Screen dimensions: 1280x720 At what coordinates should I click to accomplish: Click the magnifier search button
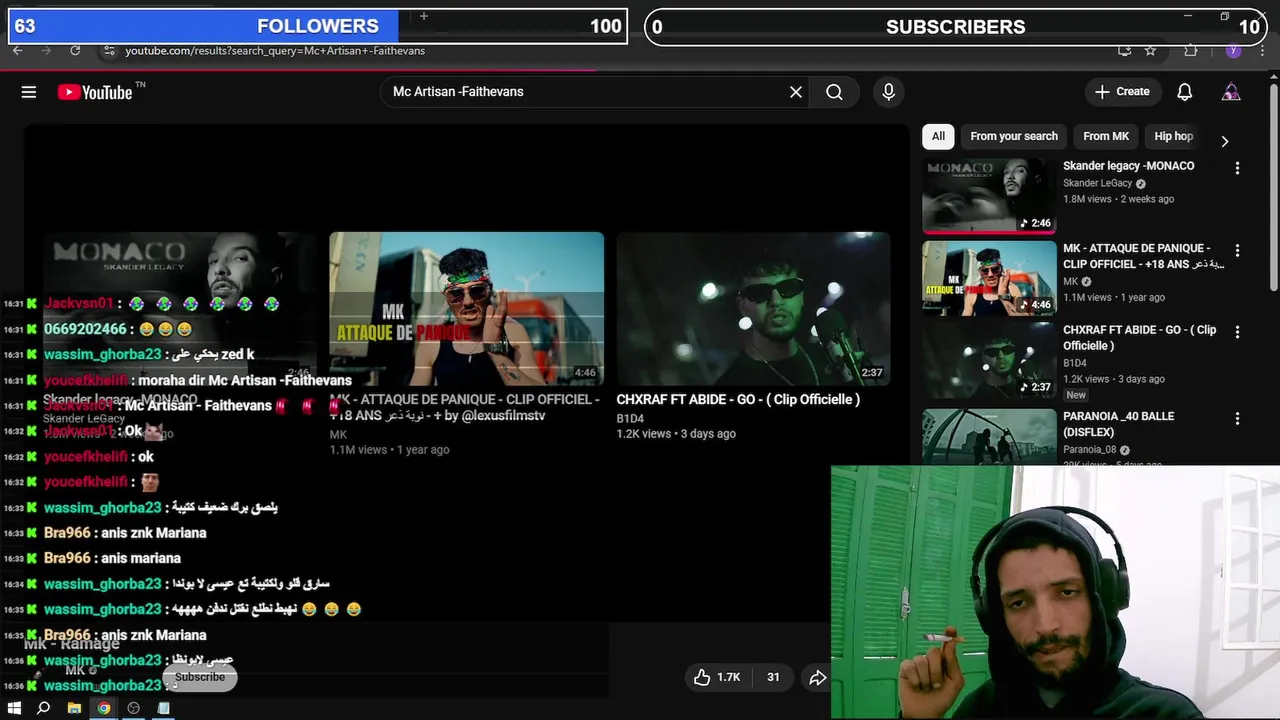pyautogui.click(x=834, y=92)
